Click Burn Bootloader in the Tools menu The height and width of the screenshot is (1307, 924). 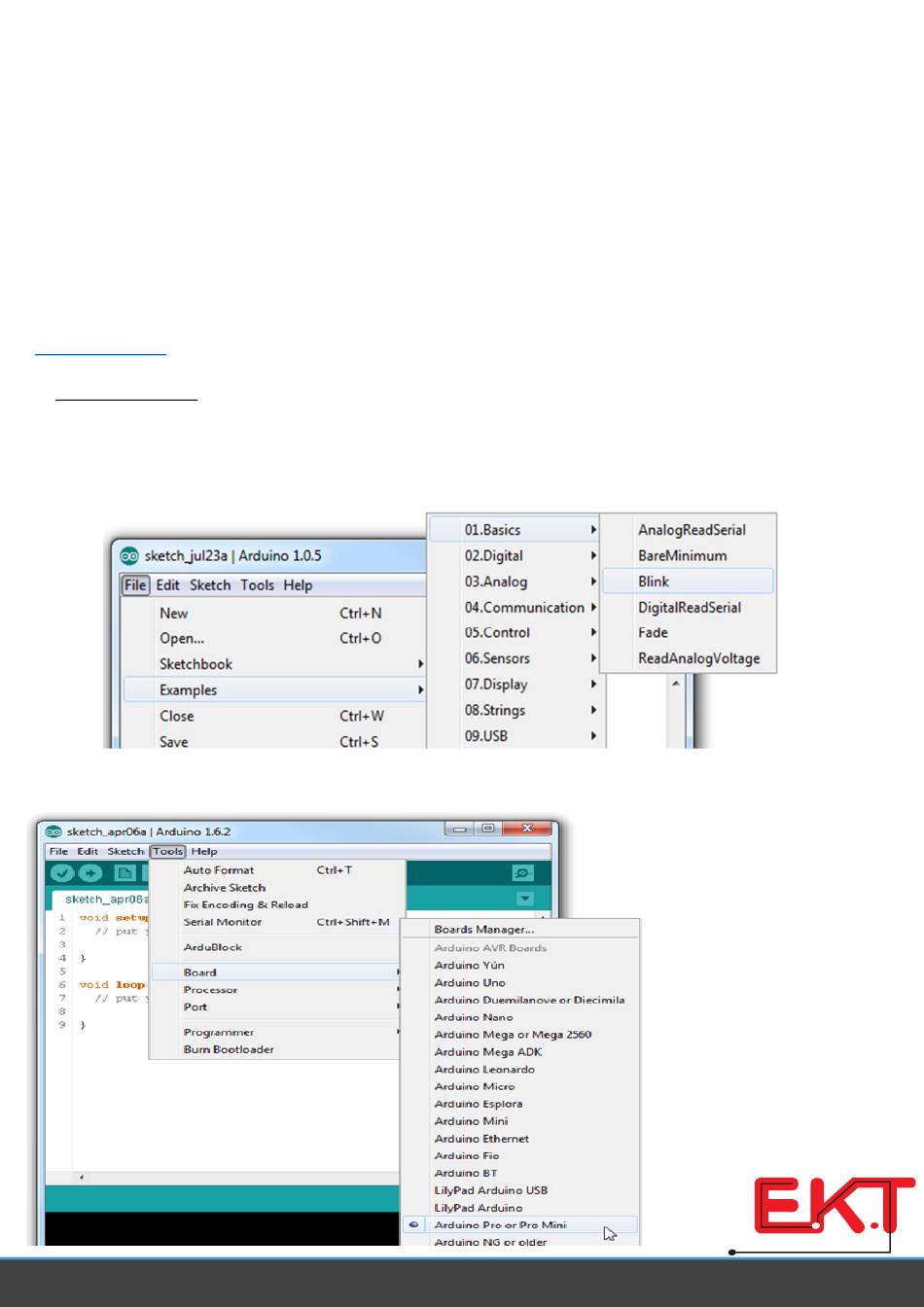tap(229, 1050)
